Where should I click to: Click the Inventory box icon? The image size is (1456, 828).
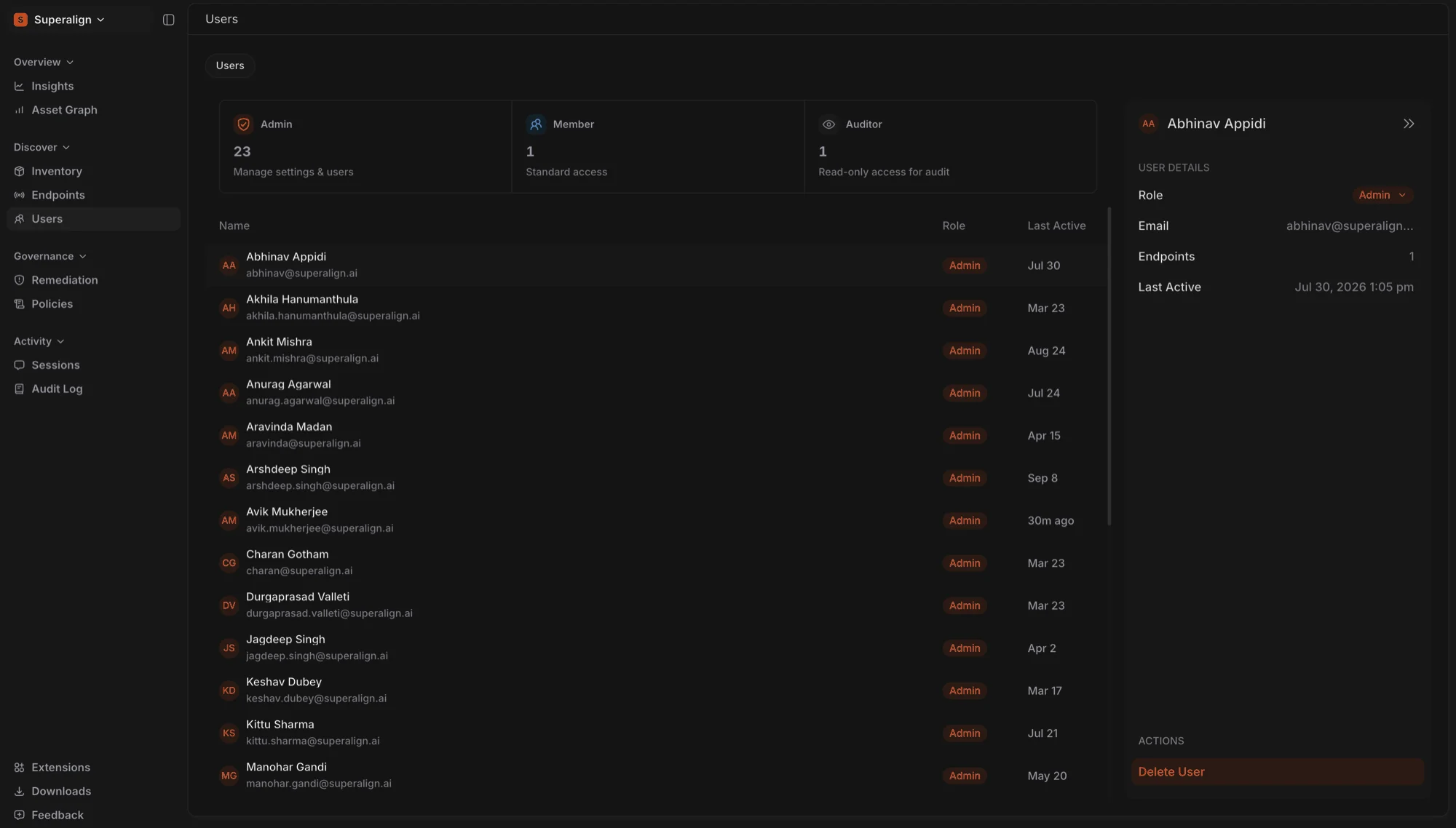(19, 171)
